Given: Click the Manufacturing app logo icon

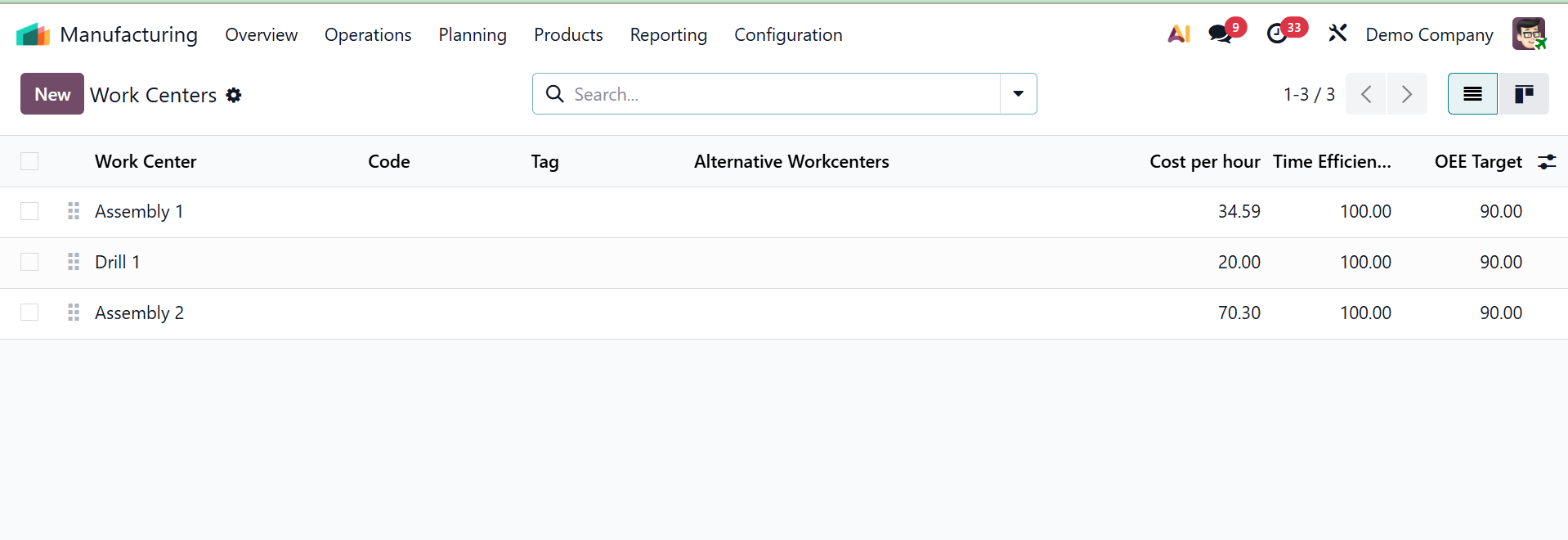Looking at the screenshot, I should click(33, 34).
